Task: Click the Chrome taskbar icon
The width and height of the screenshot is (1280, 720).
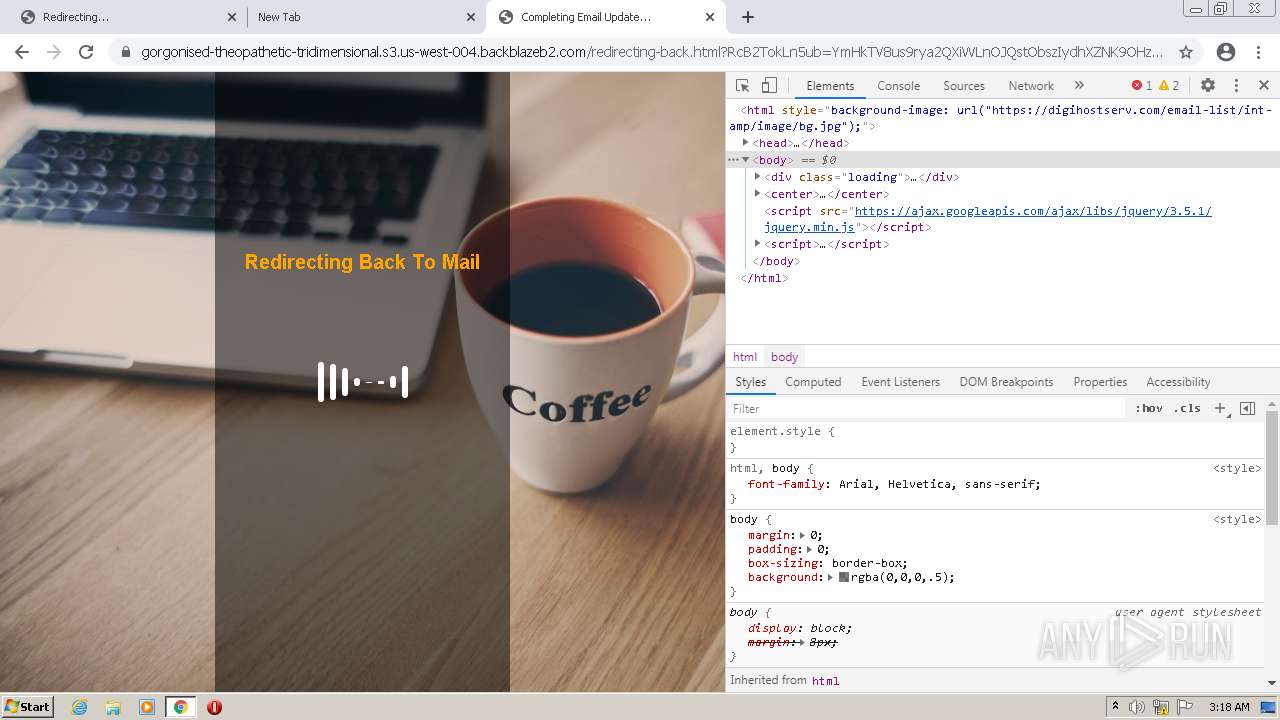Action: (x=181, y=707)
